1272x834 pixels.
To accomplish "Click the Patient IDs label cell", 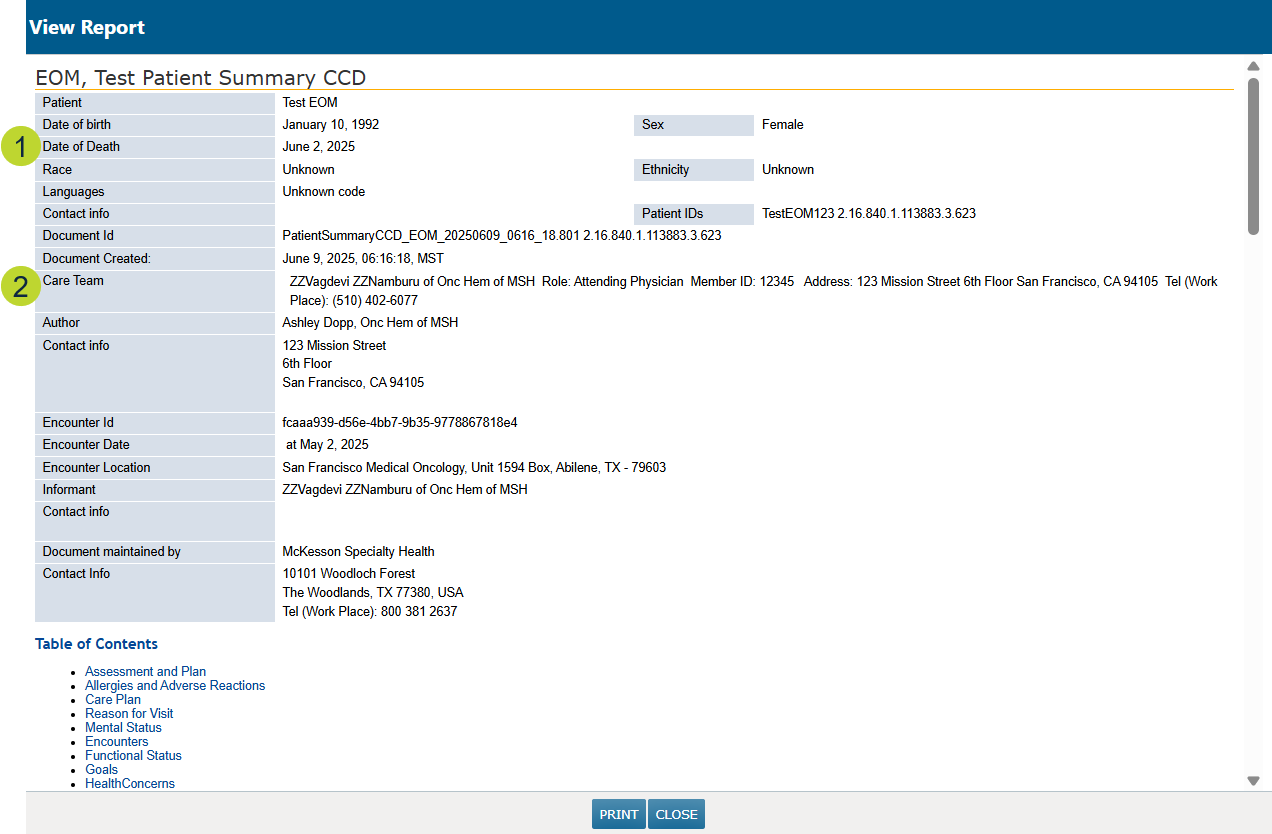I will point(693,214).
